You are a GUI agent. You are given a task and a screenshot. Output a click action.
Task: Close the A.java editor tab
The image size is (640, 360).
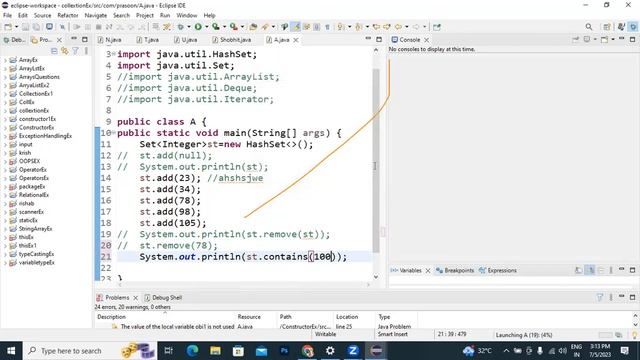tap(296, 40)
